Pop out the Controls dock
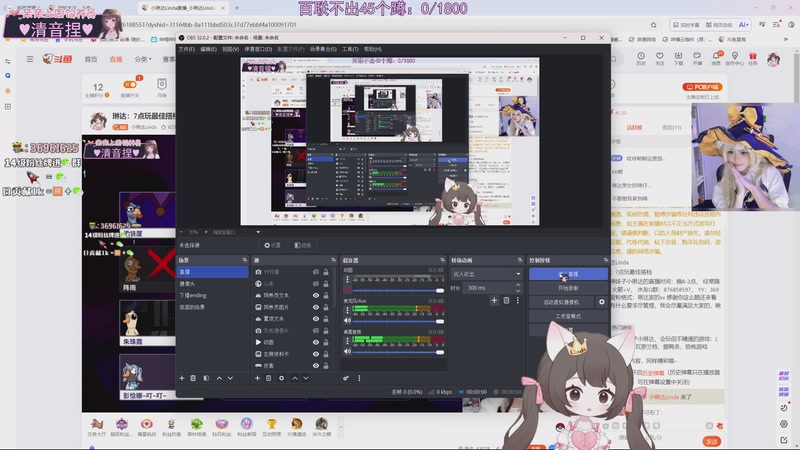The width and height of the screenshot is (800, 450). 606,260
